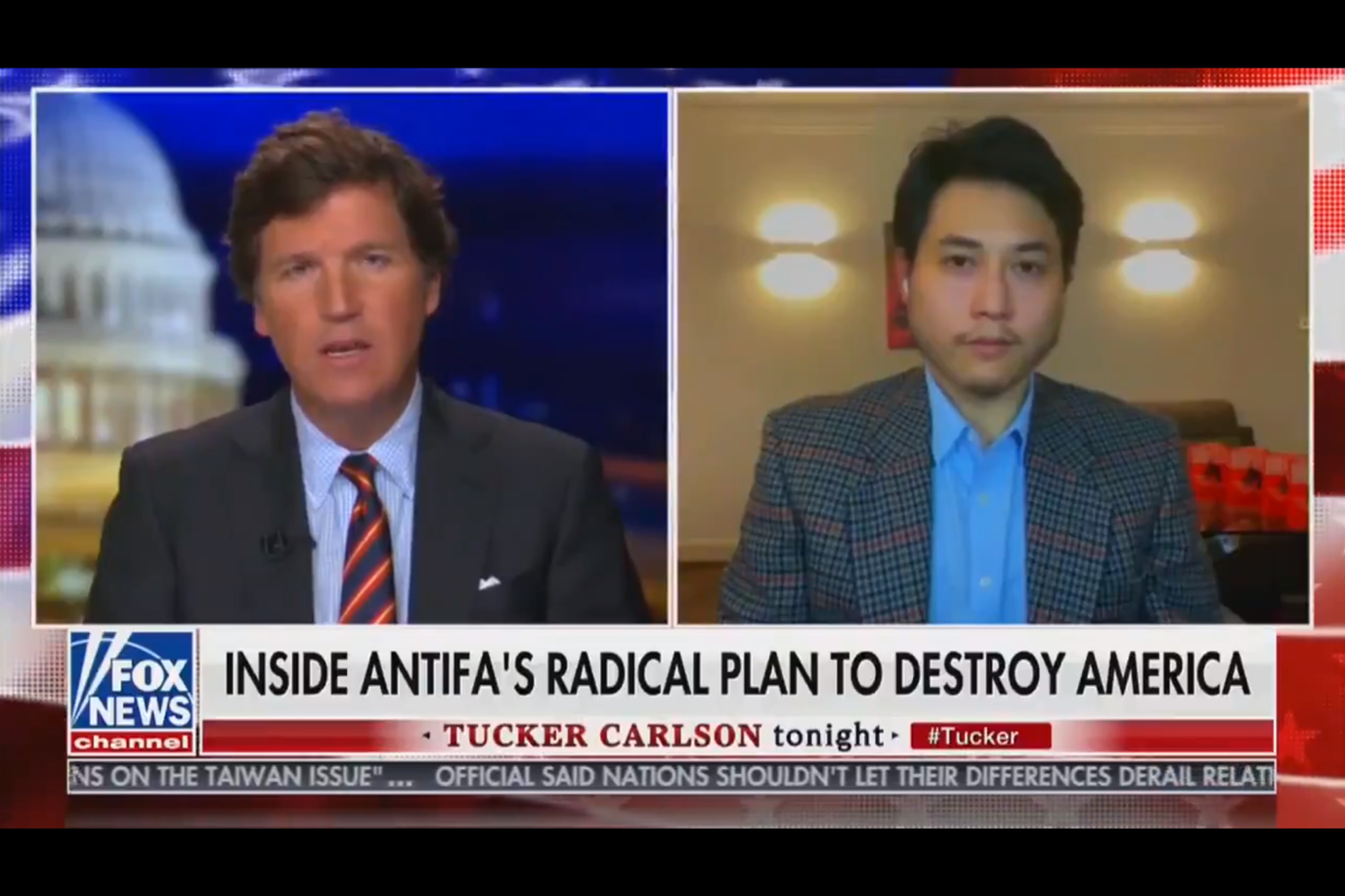Click the Fox News channel logo
Viewport: 1345px width, 896px height.
tap(133, 693)
